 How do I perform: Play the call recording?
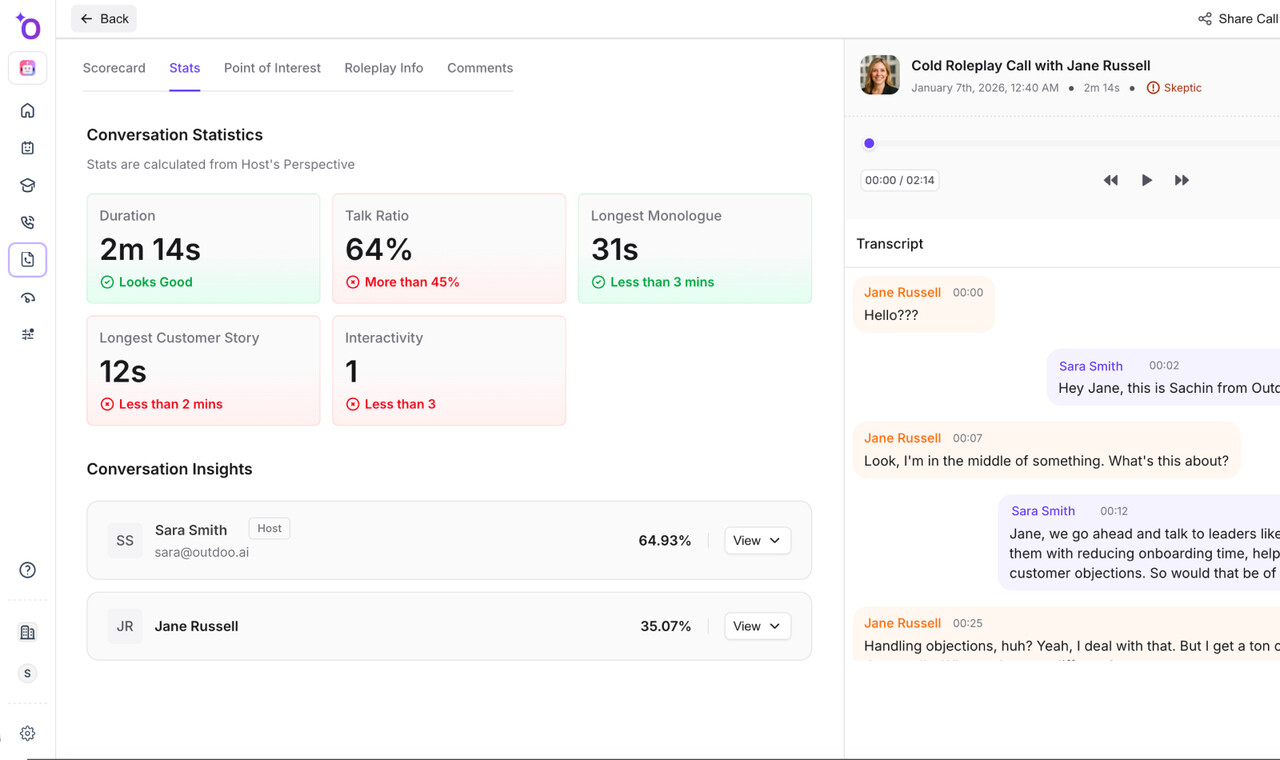click(x=1147, y=181)
